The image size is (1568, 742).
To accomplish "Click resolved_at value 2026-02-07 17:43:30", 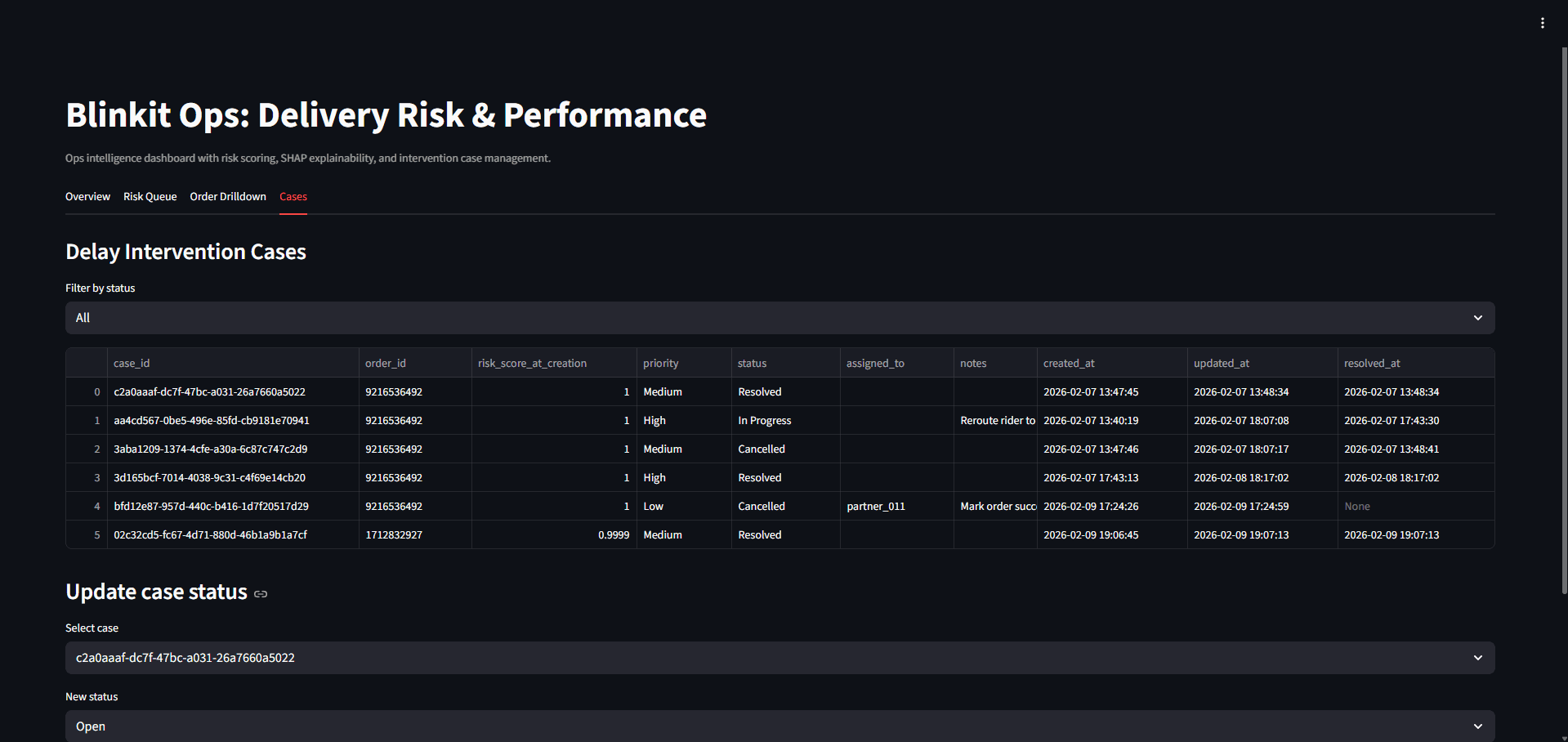I will (x=1415, y=420).
